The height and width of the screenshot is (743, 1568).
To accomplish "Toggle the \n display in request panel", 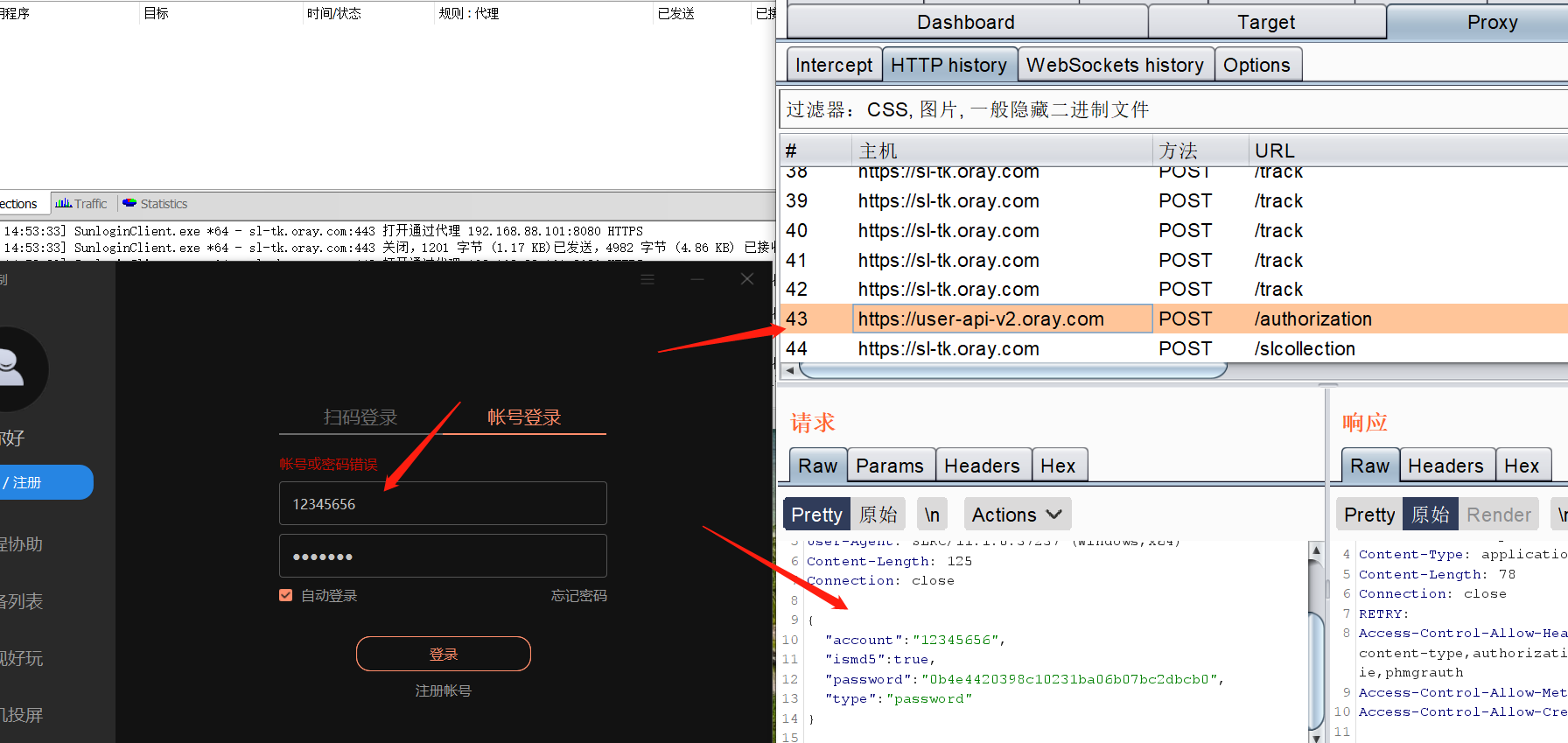I will coord(933,515).
